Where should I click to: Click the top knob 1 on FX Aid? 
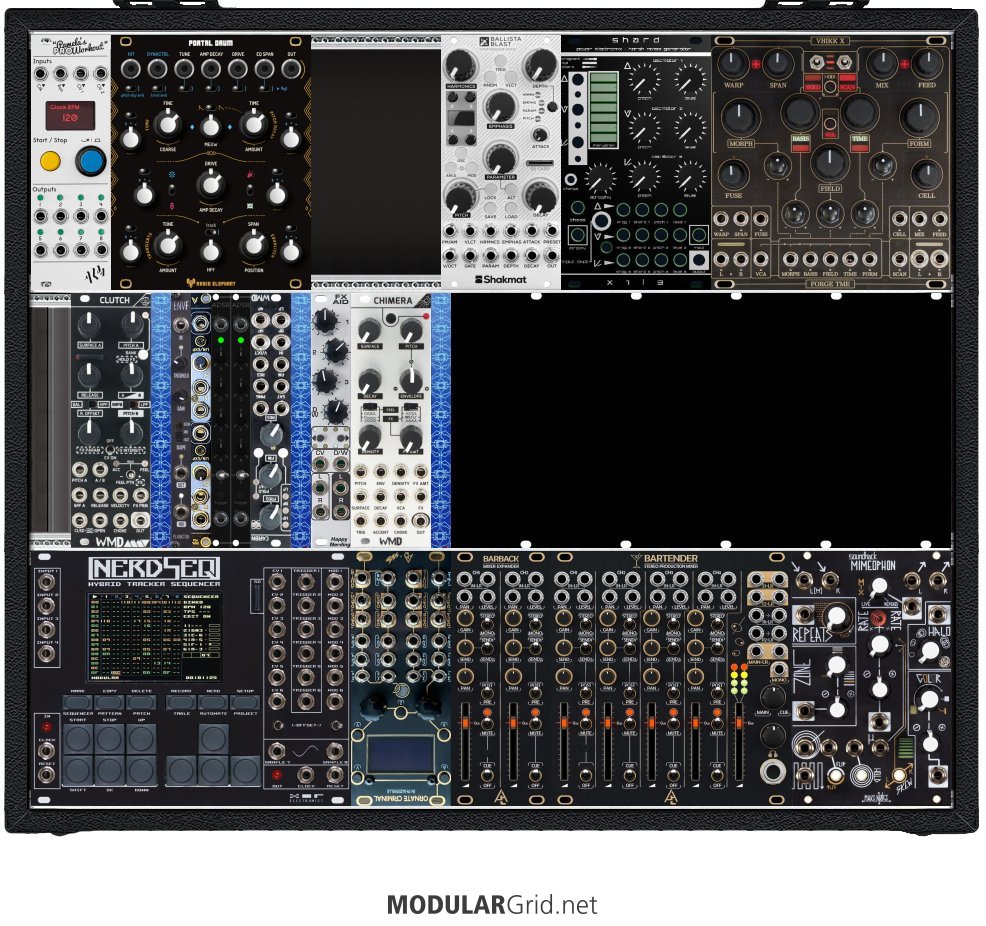coord(325,321)
